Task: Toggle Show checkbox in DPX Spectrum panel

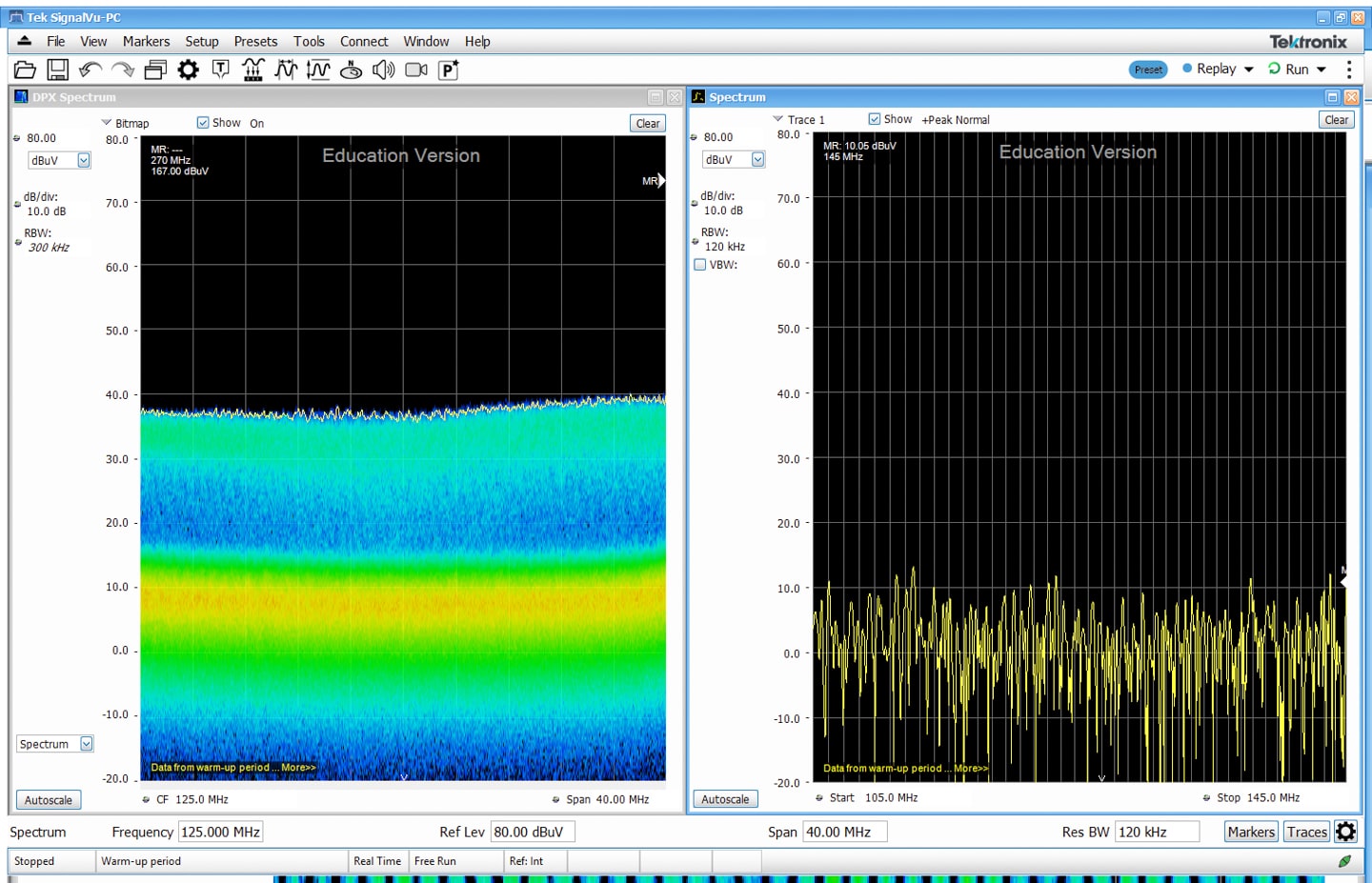Action: (x=203, y=123)
